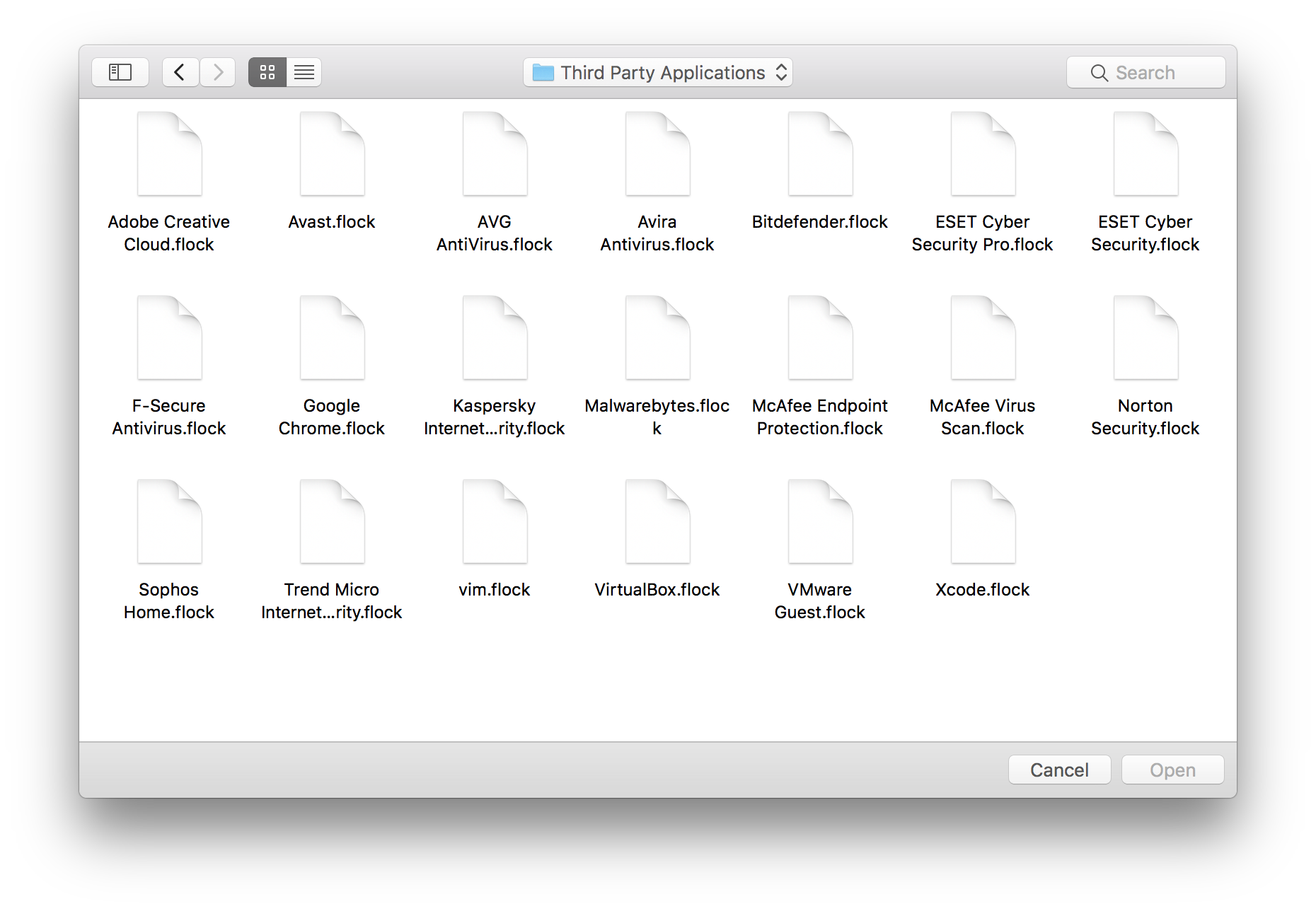Pick the ESET Cyber Security Pro.flock file

tap(983, 155)
